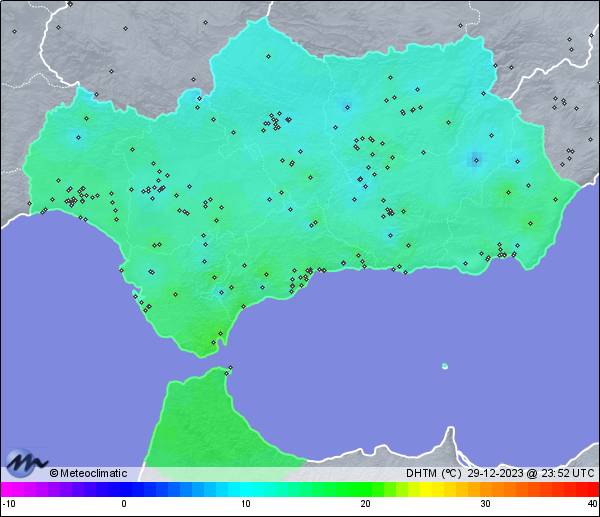Click the small island in the sea
This screenshot has width=600, height=517.
(445, 366)
